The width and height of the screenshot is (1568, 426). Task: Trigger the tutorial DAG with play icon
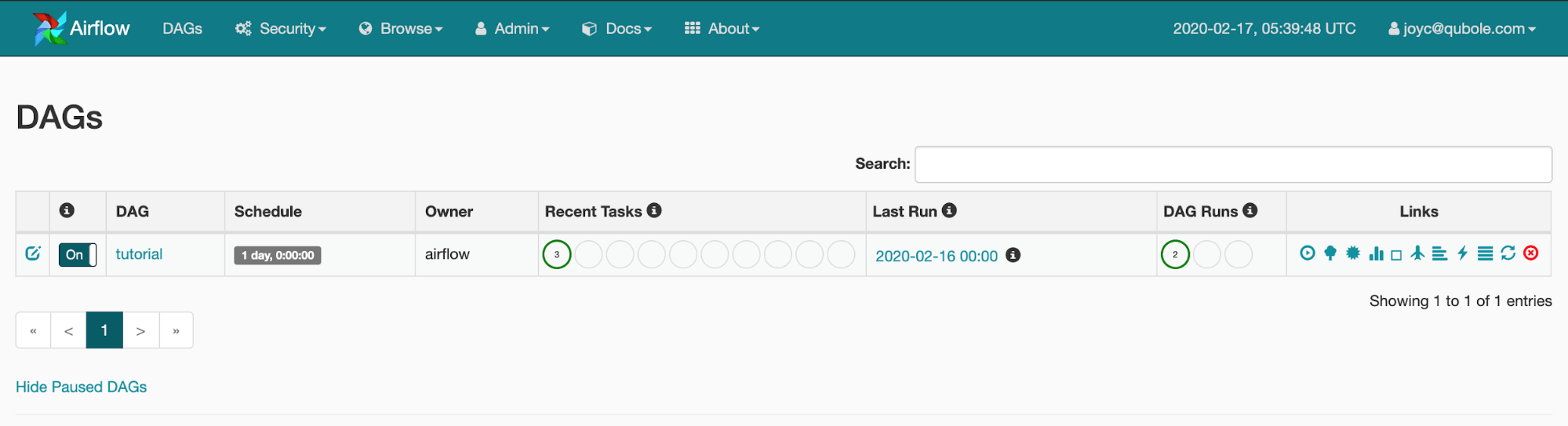pyautogui.click(x=1307, y=253)
